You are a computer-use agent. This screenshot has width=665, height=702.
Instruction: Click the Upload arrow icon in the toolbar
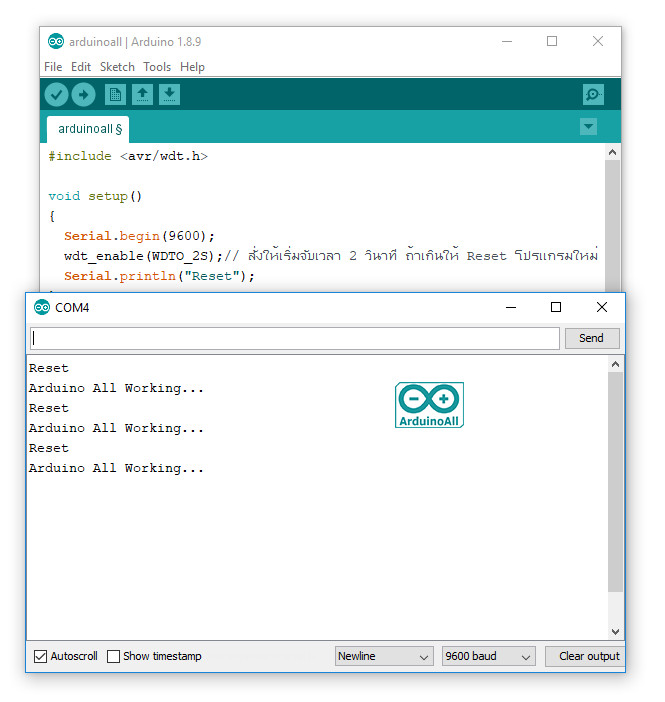coord(83,95)
